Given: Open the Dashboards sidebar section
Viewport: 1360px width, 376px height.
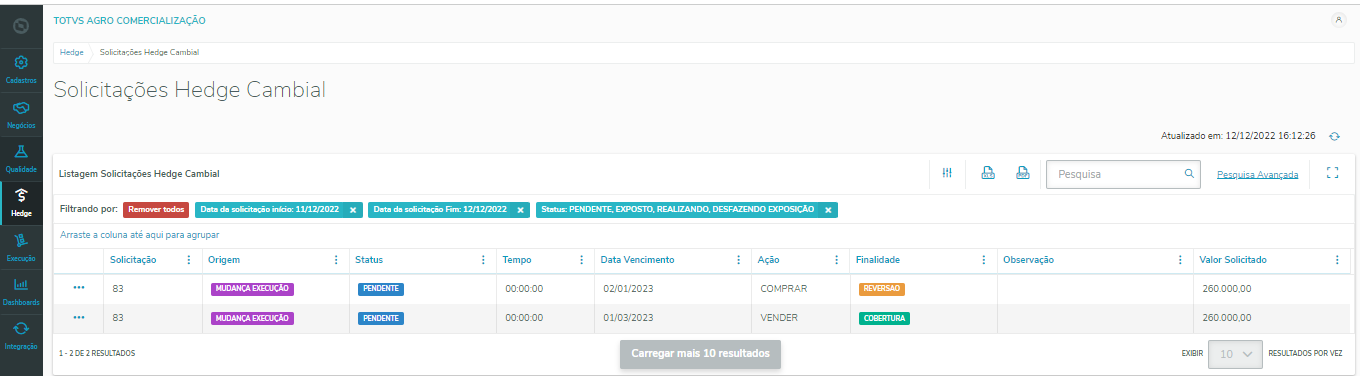Looking at the screenshot, I should click(x=21, y=291).
